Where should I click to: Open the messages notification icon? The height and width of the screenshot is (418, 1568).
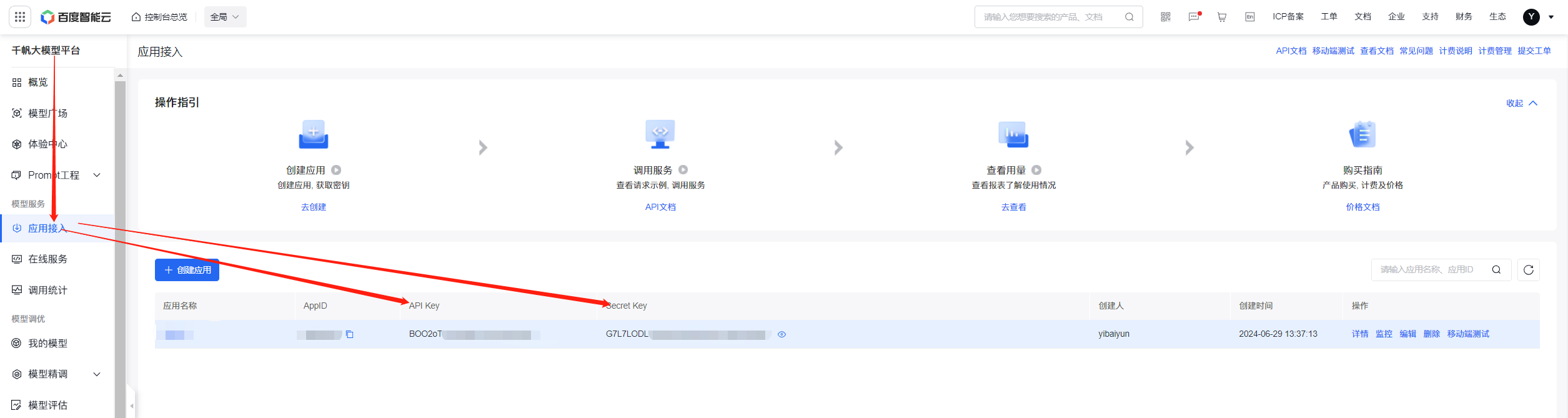tap(1194, 17)
